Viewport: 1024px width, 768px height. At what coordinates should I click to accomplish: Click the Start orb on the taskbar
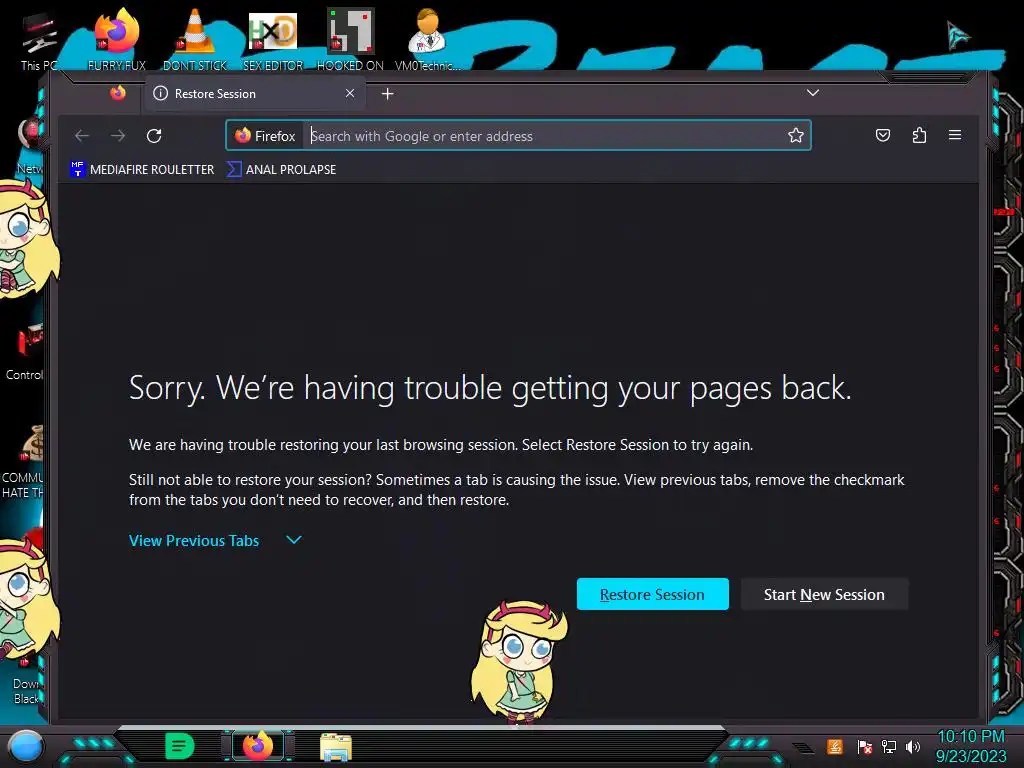coord(26,746)
